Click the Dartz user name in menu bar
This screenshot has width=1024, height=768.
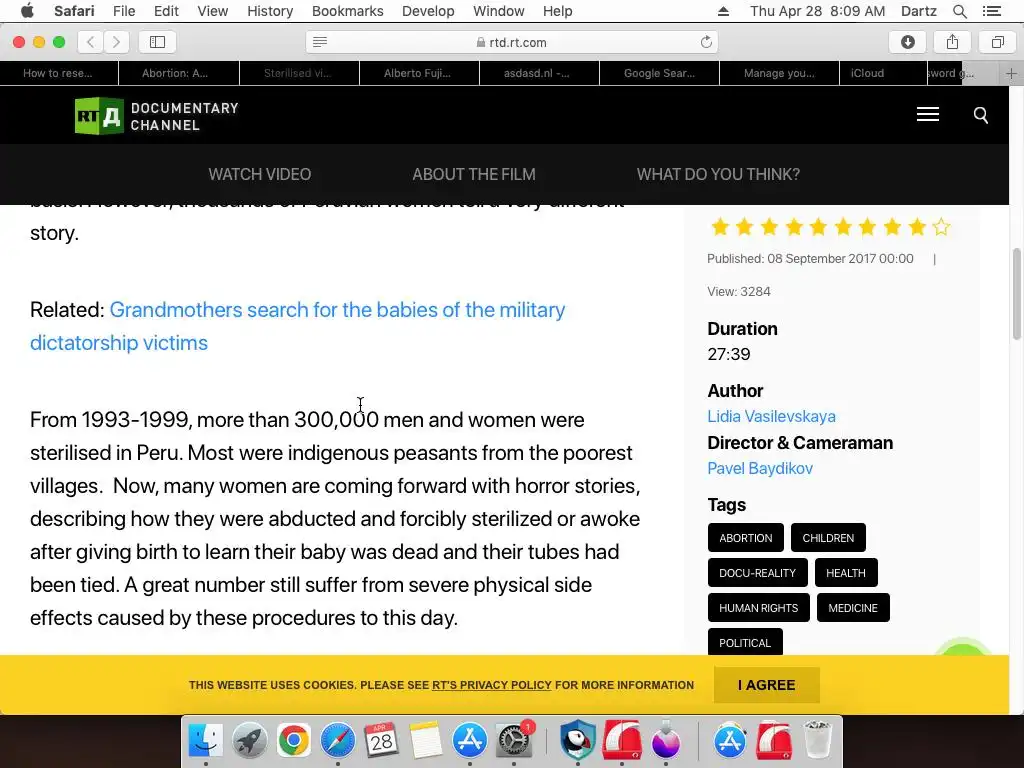(x=918, y=11)
